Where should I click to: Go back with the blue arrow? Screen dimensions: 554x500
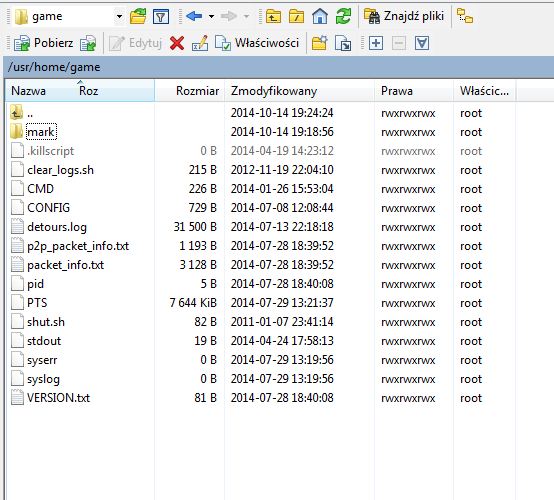tap(194, 16)
